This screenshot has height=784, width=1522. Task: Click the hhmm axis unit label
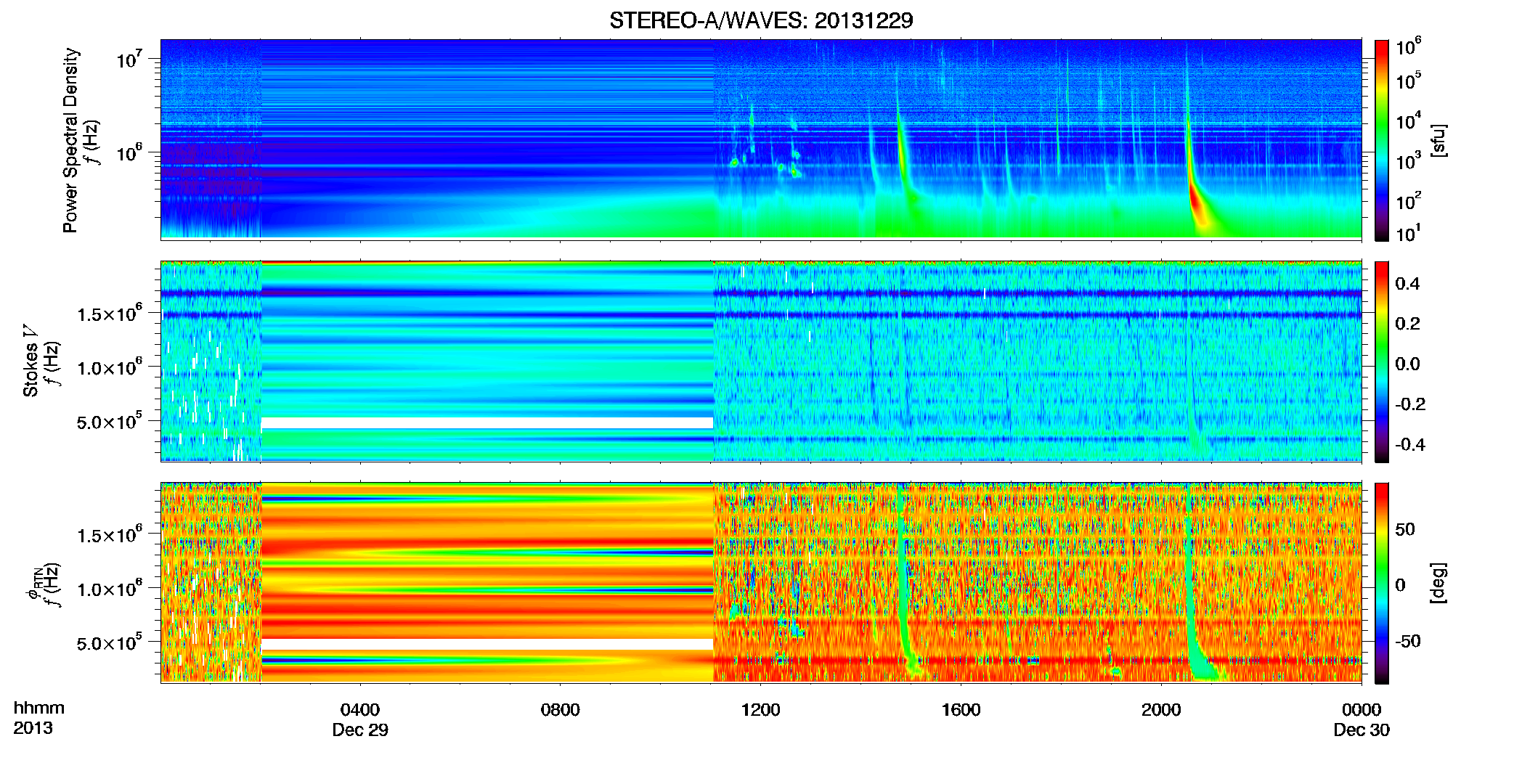[39, 709]
